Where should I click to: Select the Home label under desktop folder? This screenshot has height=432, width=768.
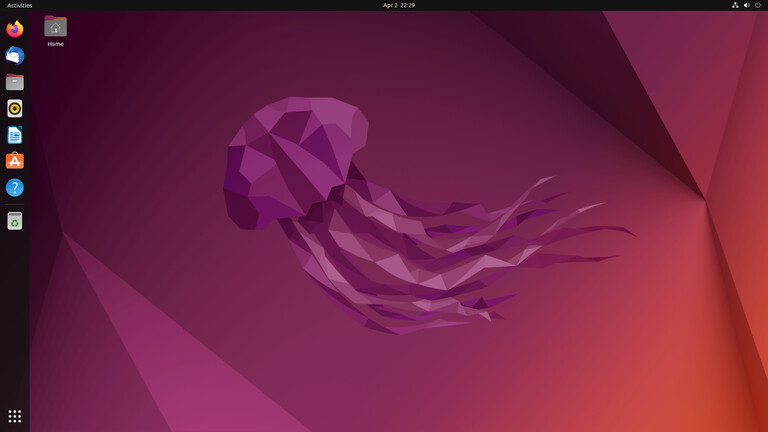pyautogui.click(x=55, y=44)
